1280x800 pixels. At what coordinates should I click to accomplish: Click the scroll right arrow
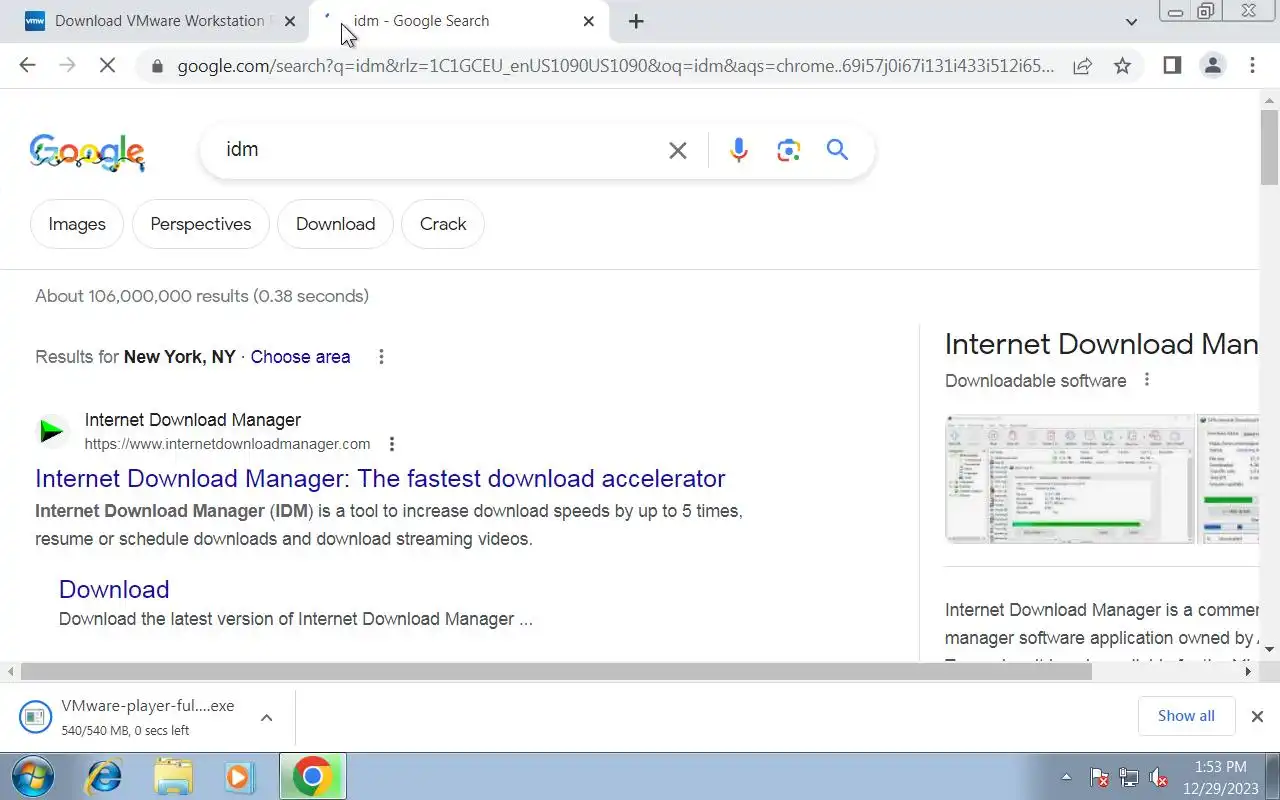pos(1248,672)
